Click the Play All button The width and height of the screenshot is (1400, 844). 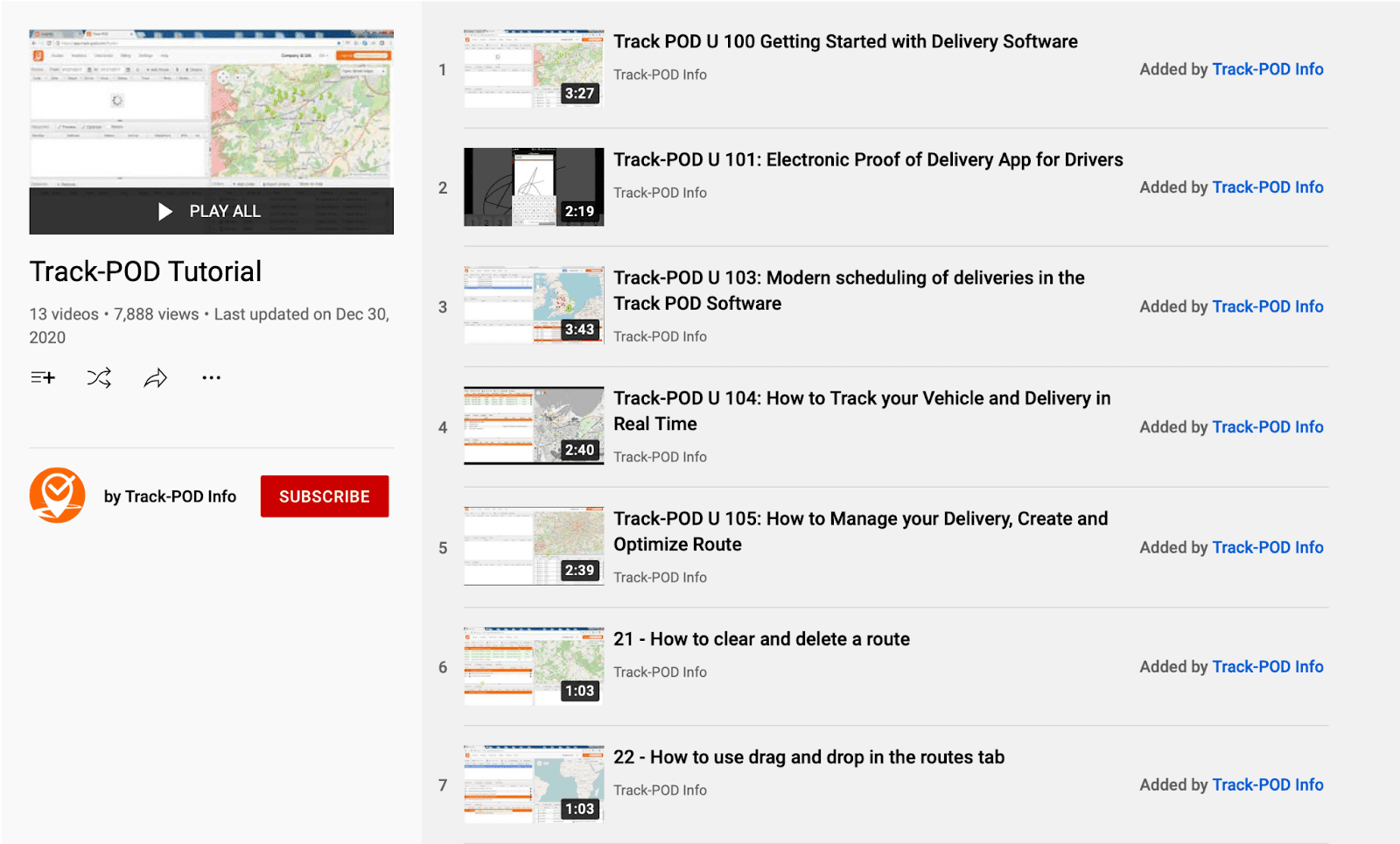tap(211, 211)
